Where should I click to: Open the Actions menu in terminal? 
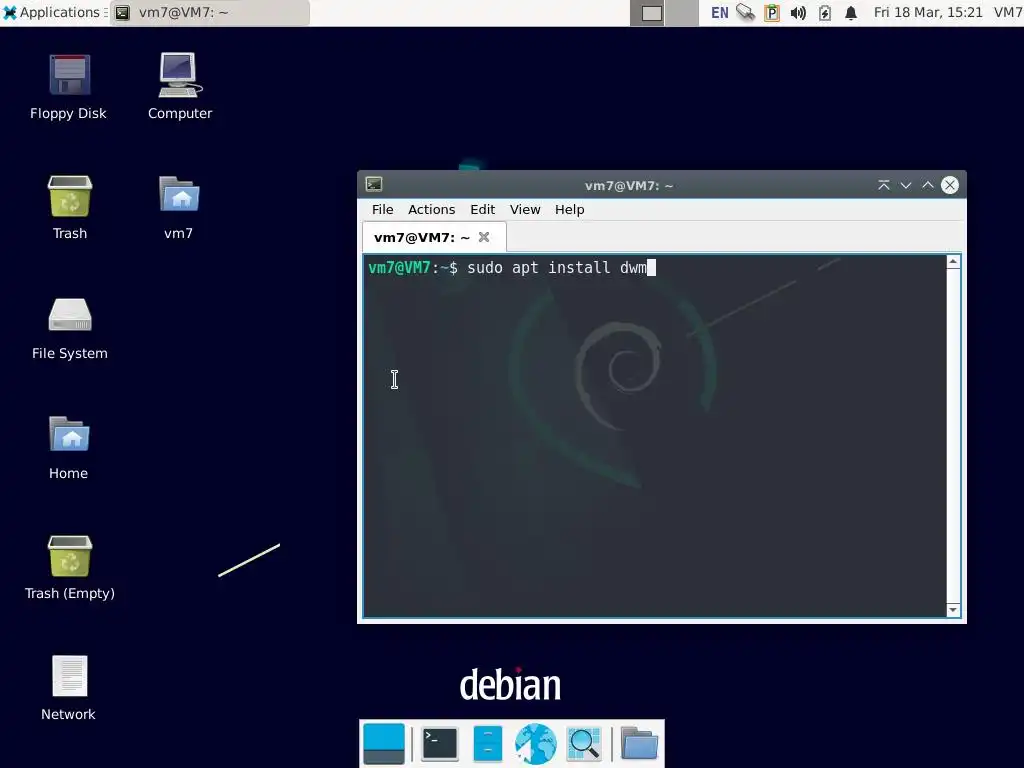pyautogui.click(x=432, y=210)
